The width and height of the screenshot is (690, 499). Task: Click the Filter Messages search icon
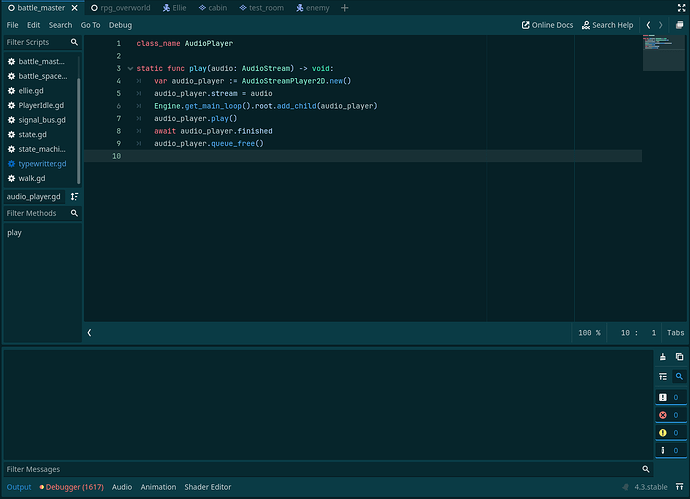coord(646,469)
